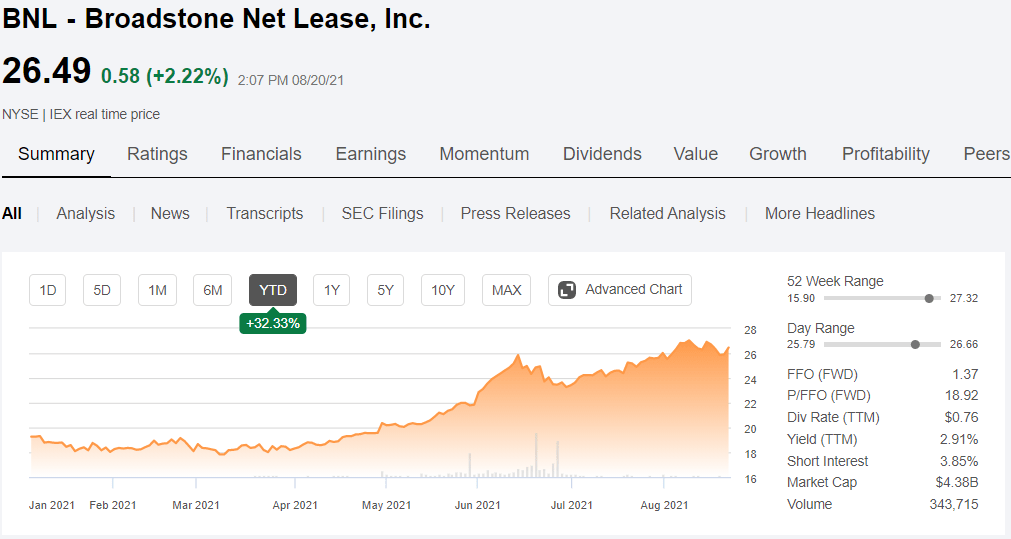This screenshot has width=1011, height=539.
Task: Select the 1Y chart range
Action: (331, 290)
